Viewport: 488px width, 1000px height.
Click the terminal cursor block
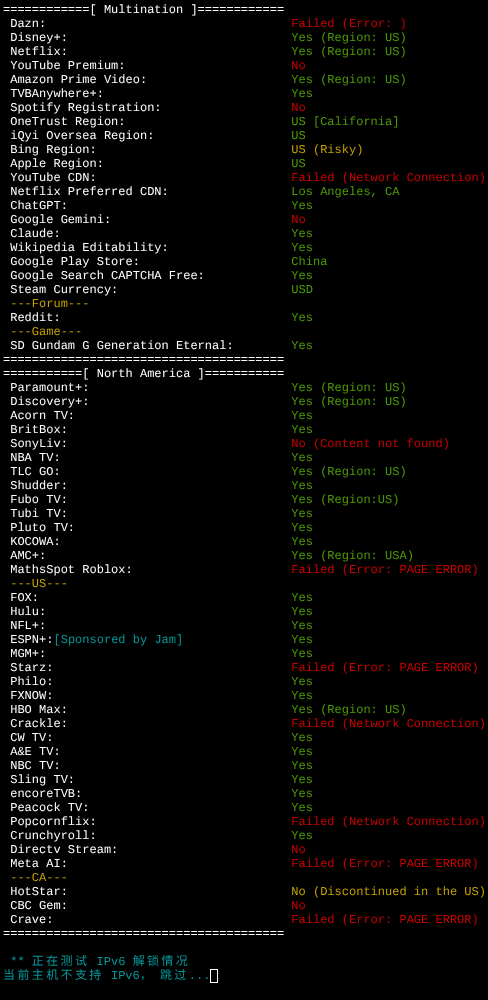[214, 976]
